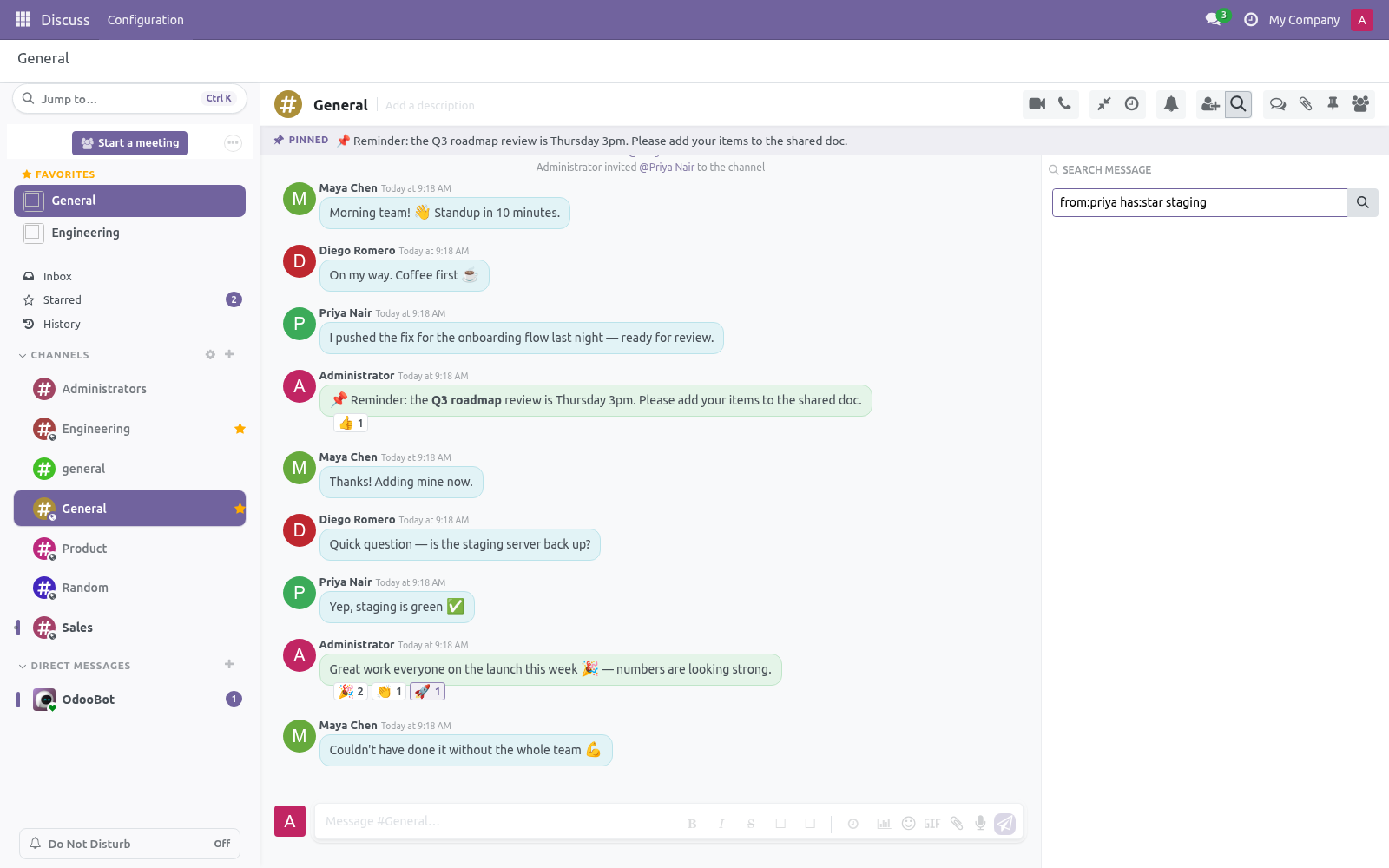Toggle the party popper reaction count 2

pyautogui.click(x=352, y=692)
